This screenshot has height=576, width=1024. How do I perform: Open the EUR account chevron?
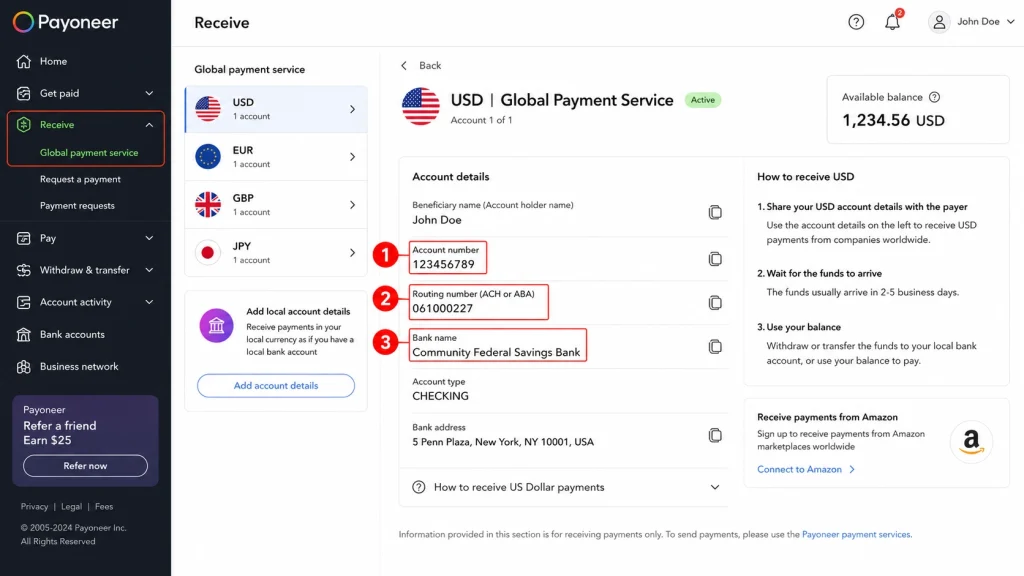coord(352,157)
